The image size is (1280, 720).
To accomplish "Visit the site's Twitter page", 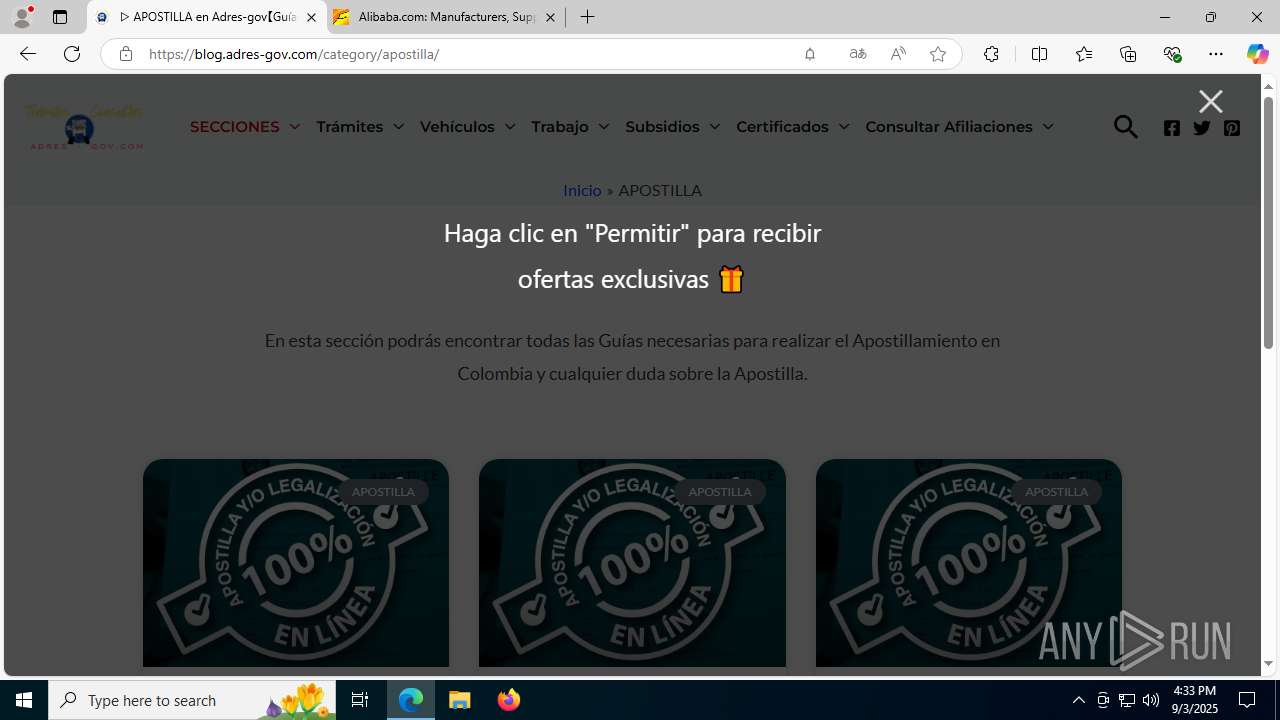I will (x=1202, y=128).
